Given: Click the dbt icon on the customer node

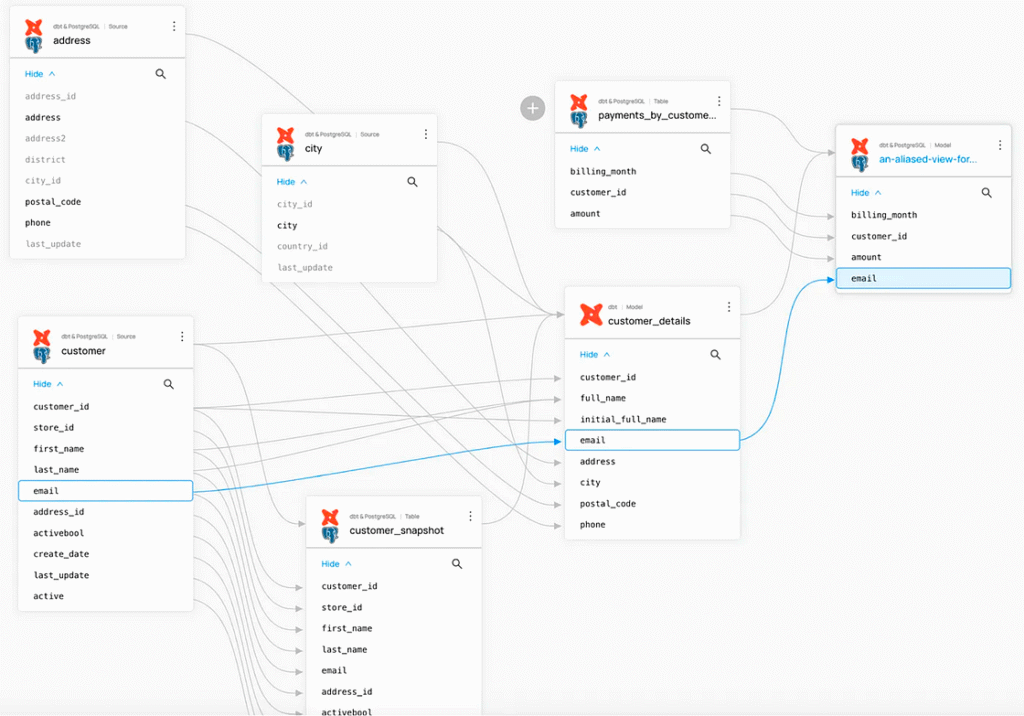Looking at the screenshot, I should [41, 342].
